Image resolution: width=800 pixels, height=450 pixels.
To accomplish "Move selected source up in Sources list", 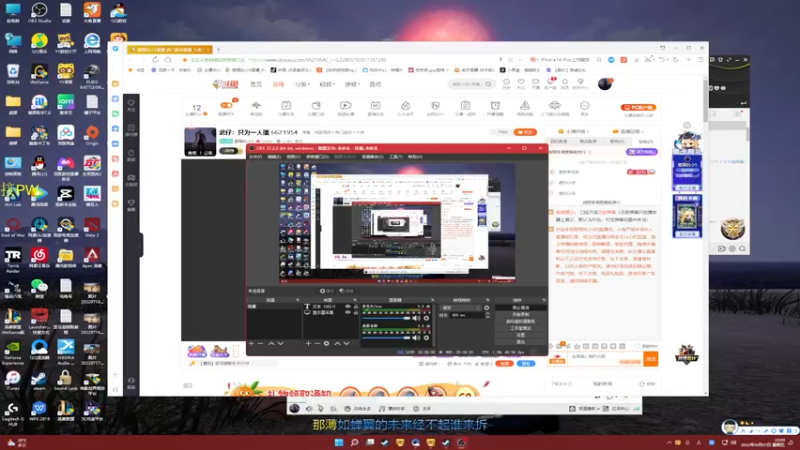I will point(337,343).
